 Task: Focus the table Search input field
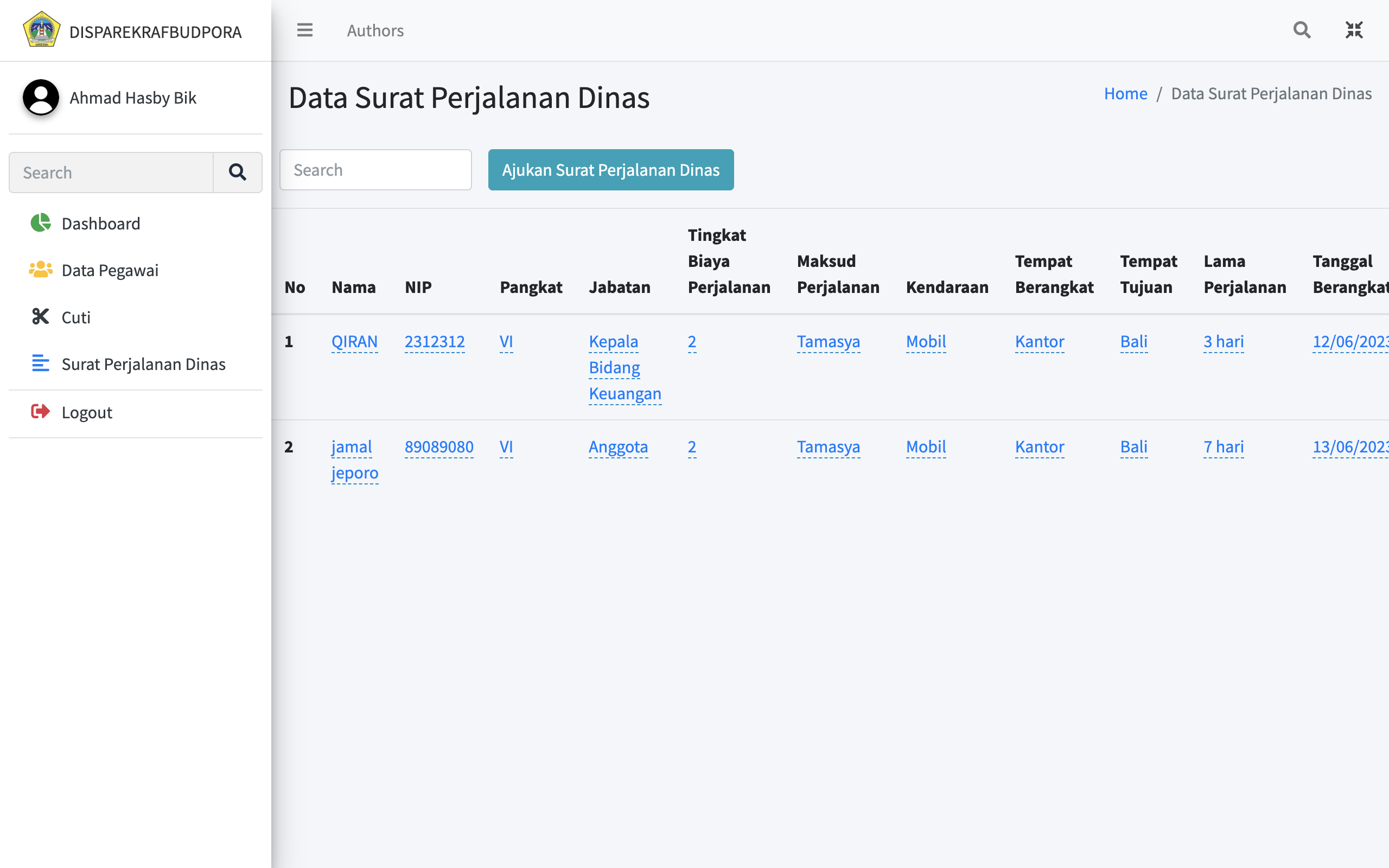pyautogui.click(x=375, y=170)
